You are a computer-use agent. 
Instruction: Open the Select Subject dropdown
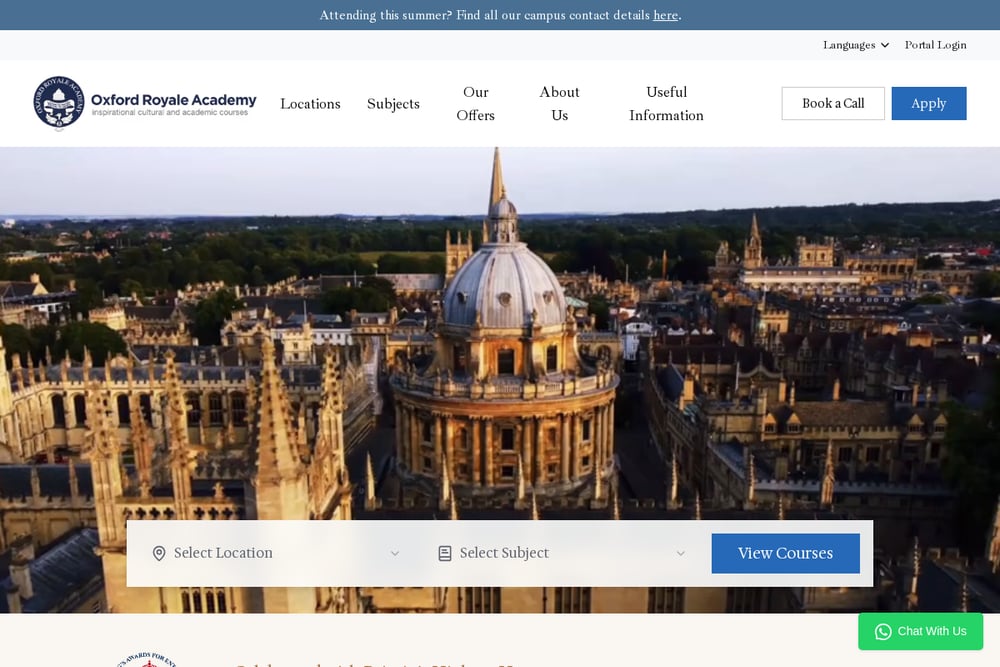coord(562,553)
